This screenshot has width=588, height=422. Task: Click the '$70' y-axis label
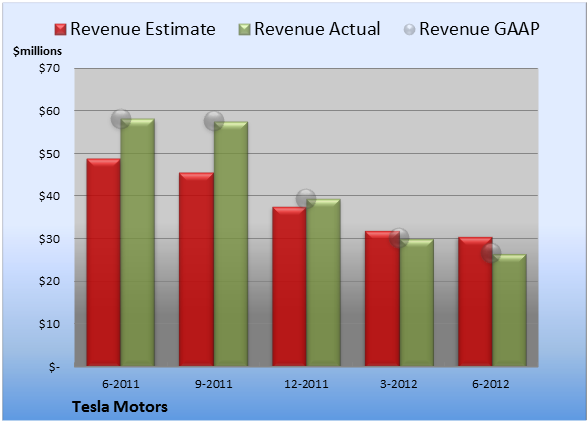49,68
